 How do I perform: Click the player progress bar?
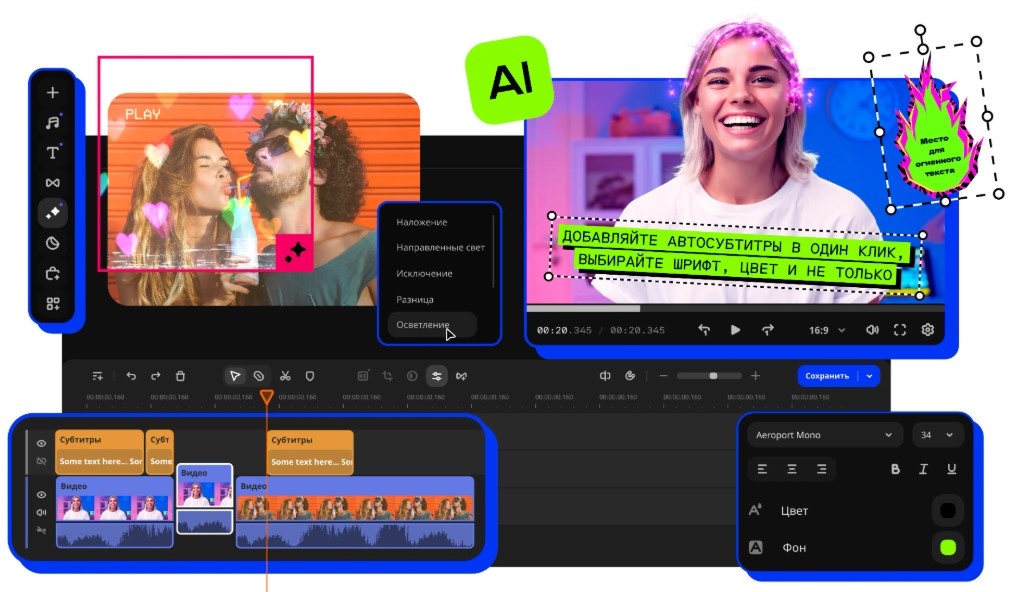[x=735, y=308]
